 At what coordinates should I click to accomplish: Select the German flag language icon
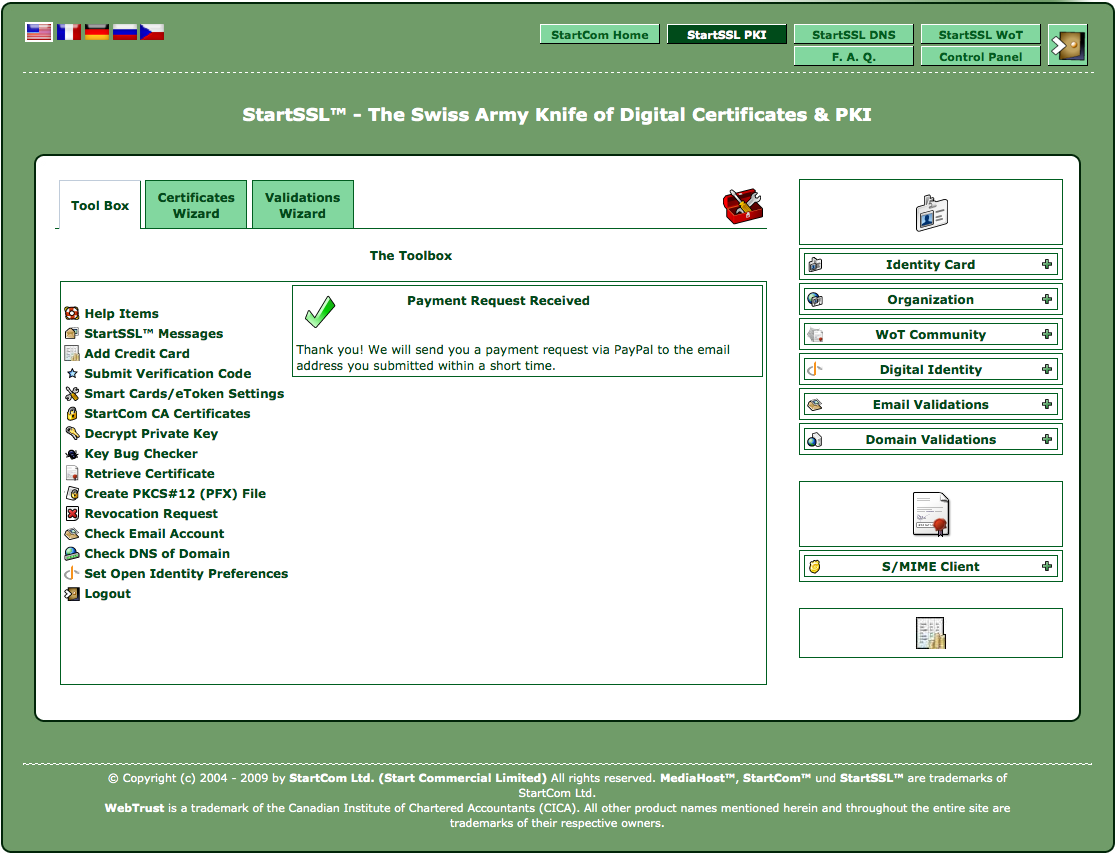click(x=97, y=32)
